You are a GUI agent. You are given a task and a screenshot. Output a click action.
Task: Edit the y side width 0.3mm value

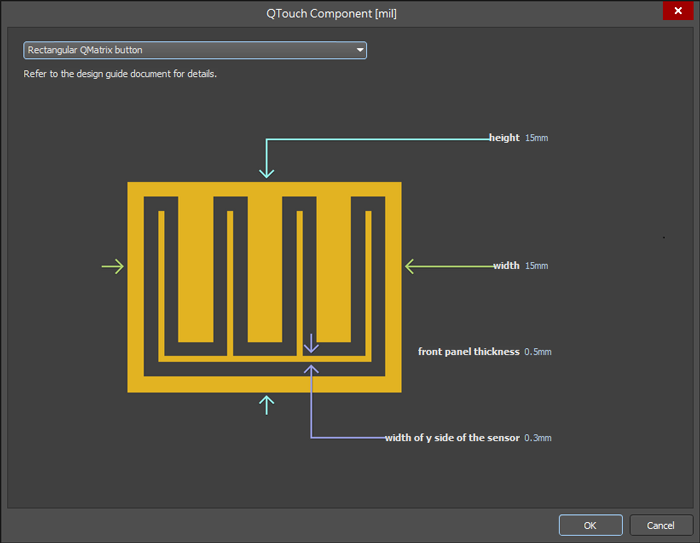538,438
